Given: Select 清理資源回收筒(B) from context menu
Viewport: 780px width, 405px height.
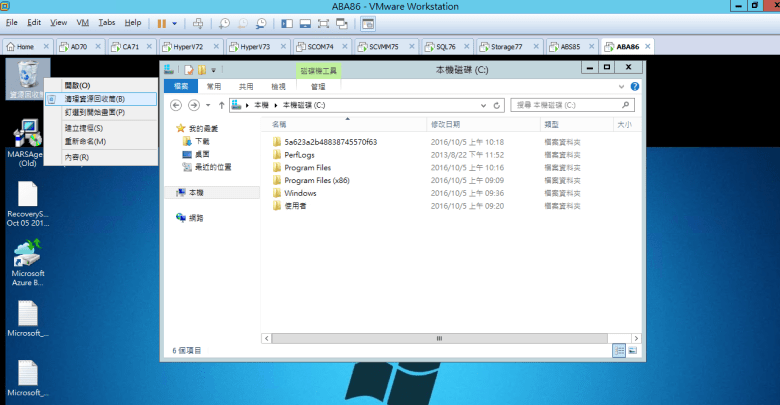Looking at the screenshot, I should [95, 99].
